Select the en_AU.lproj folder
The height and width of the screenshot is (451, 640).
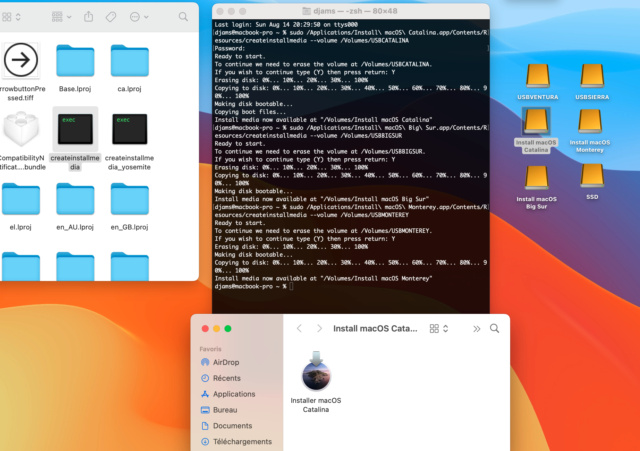pos(75,199)
